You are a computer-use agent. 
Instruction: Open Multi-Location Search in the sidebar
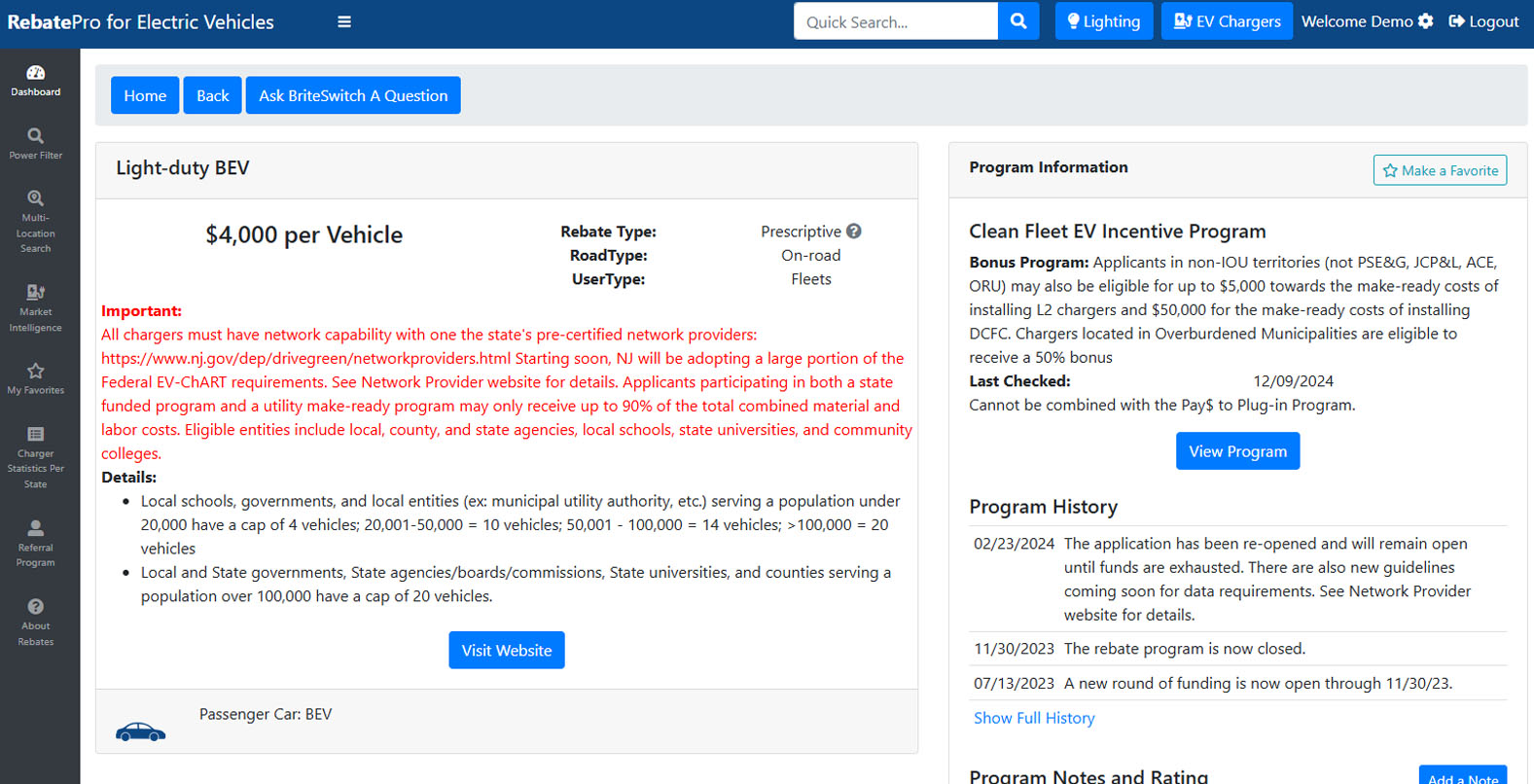point(36,221)
